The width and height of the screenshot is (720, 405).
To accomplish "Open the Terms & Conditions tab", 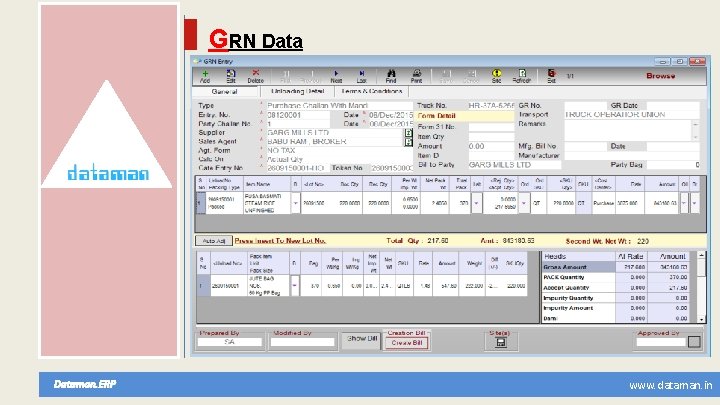I will (x=372, y=91).
